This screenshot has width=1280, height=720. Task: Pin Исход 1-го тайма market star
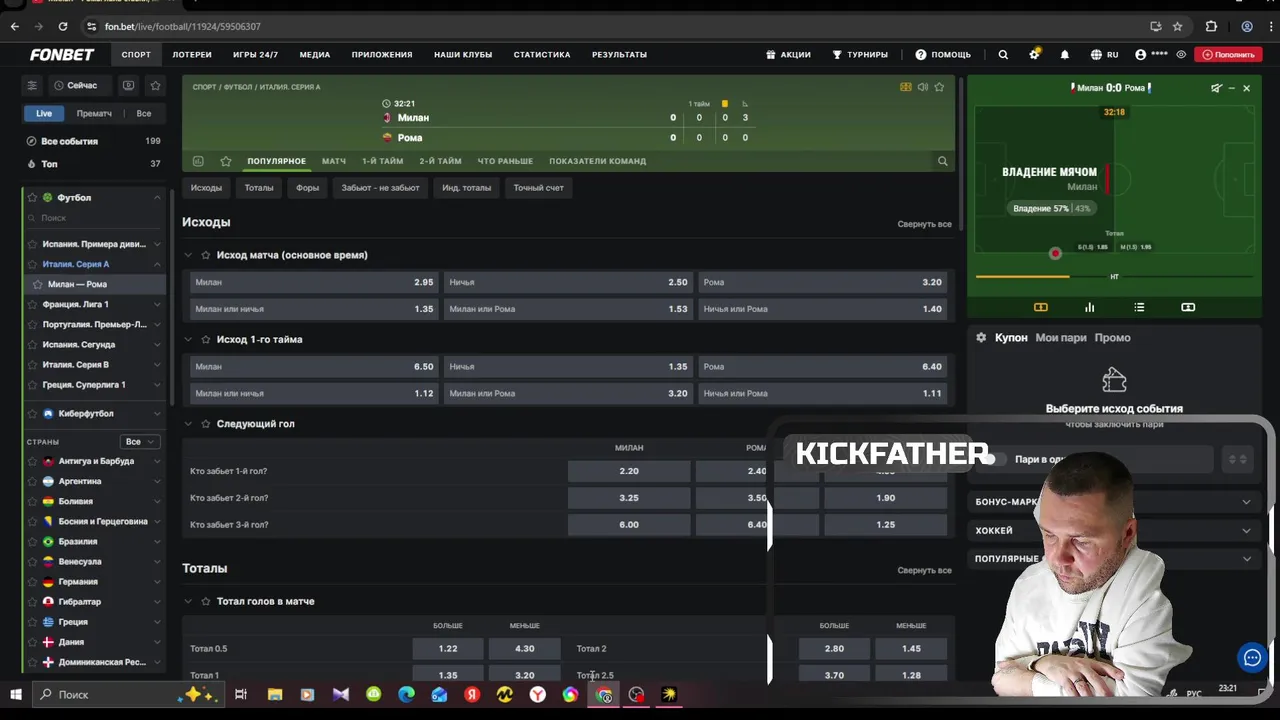206,339
